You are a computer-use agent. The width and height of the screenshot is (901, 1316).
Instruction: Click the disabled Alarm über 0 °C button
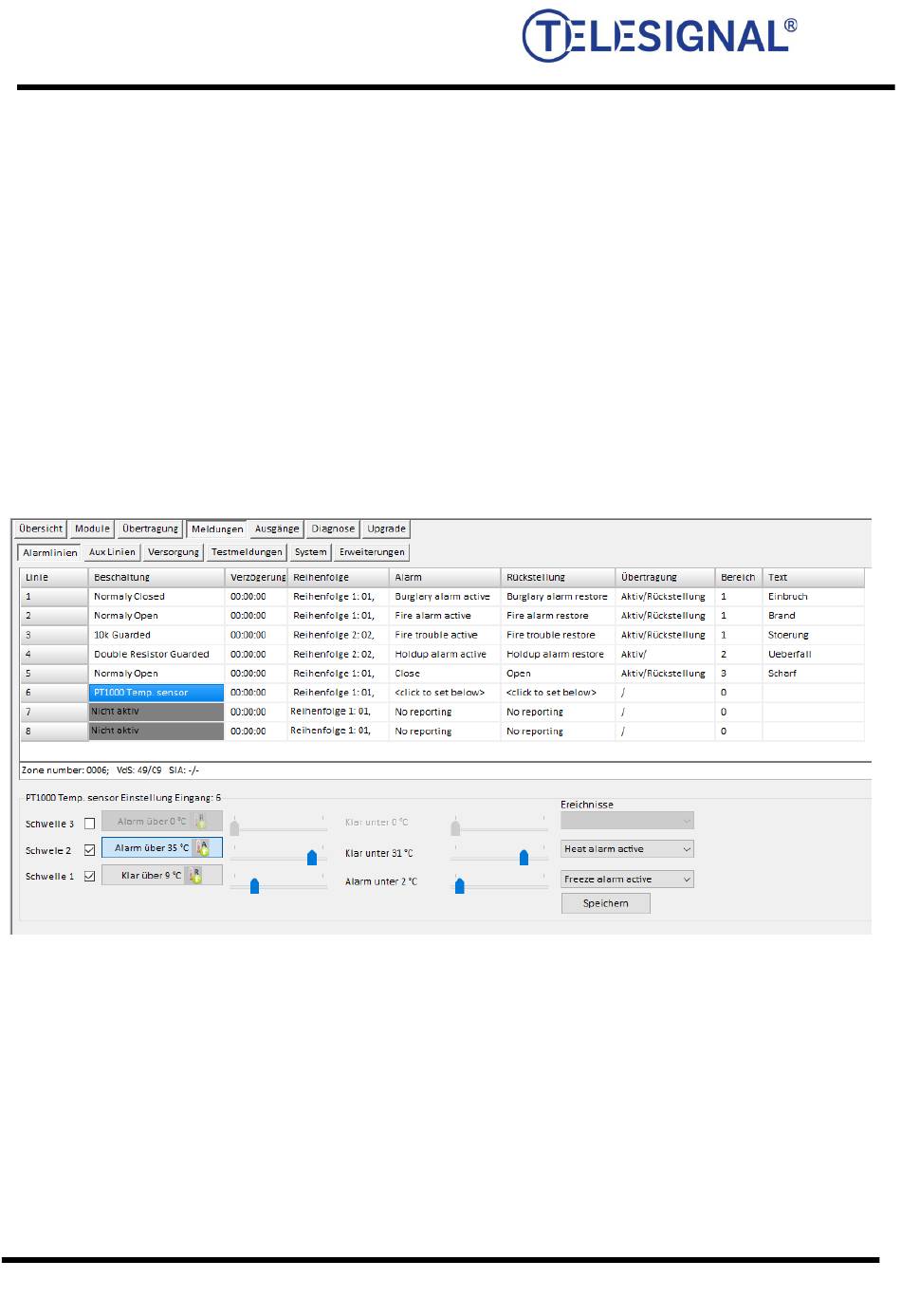tap(162, 822)
